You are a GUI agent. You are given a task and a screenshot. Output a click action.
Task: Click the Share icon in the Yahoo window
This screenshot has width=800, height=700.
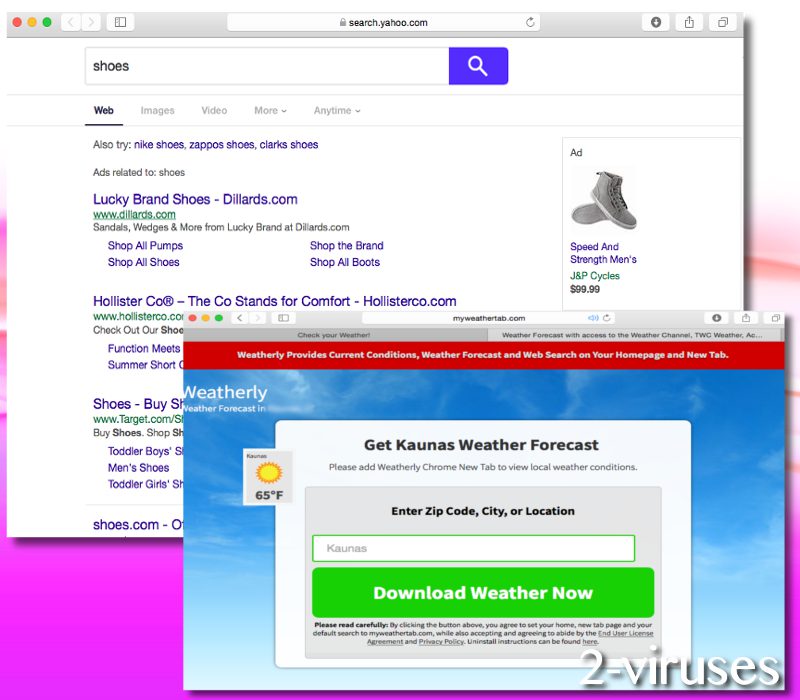click(x=688, y=21)
